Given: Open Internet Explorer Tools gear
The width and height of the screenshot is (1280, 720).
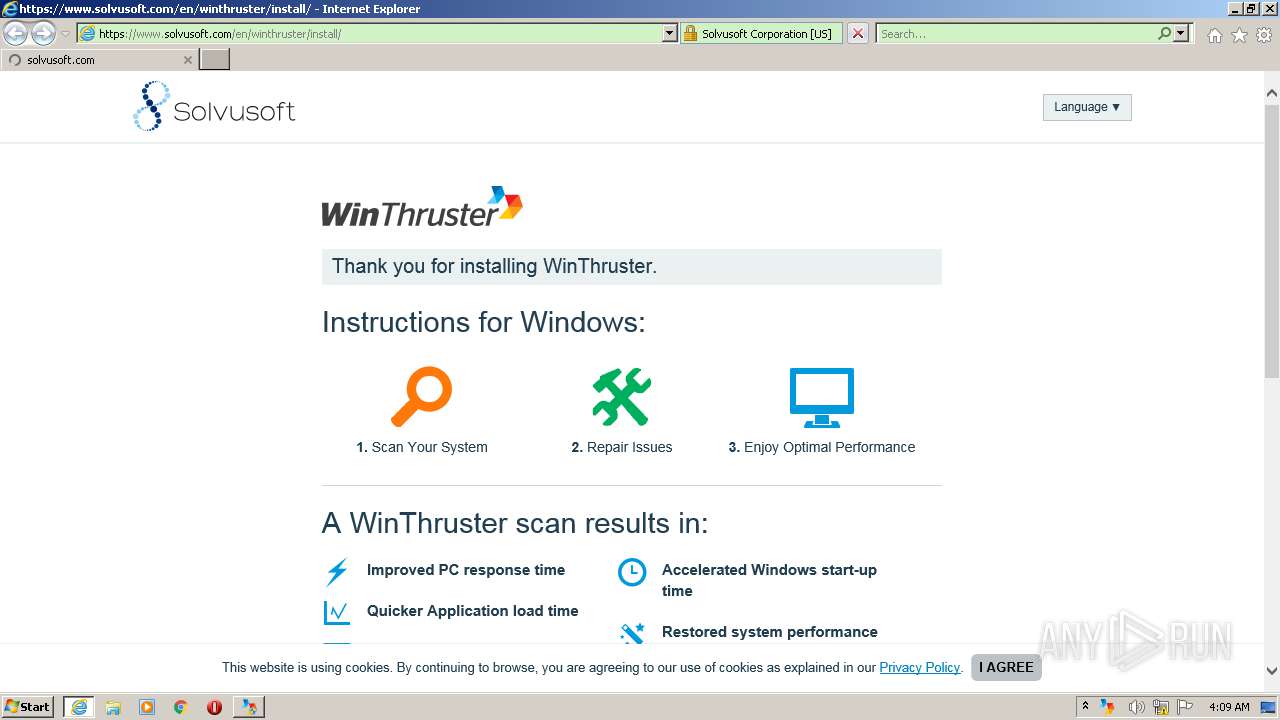Looking at the screenshot, I should 1264,35.
